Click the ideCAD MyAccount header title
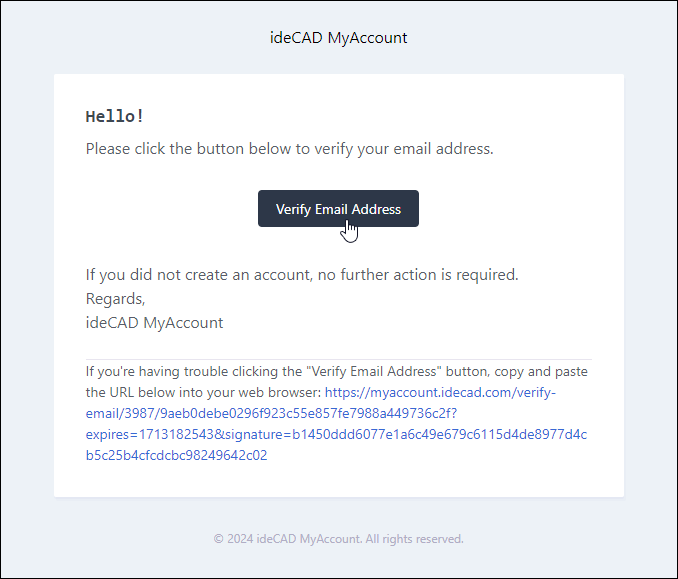 click(339, 38)
